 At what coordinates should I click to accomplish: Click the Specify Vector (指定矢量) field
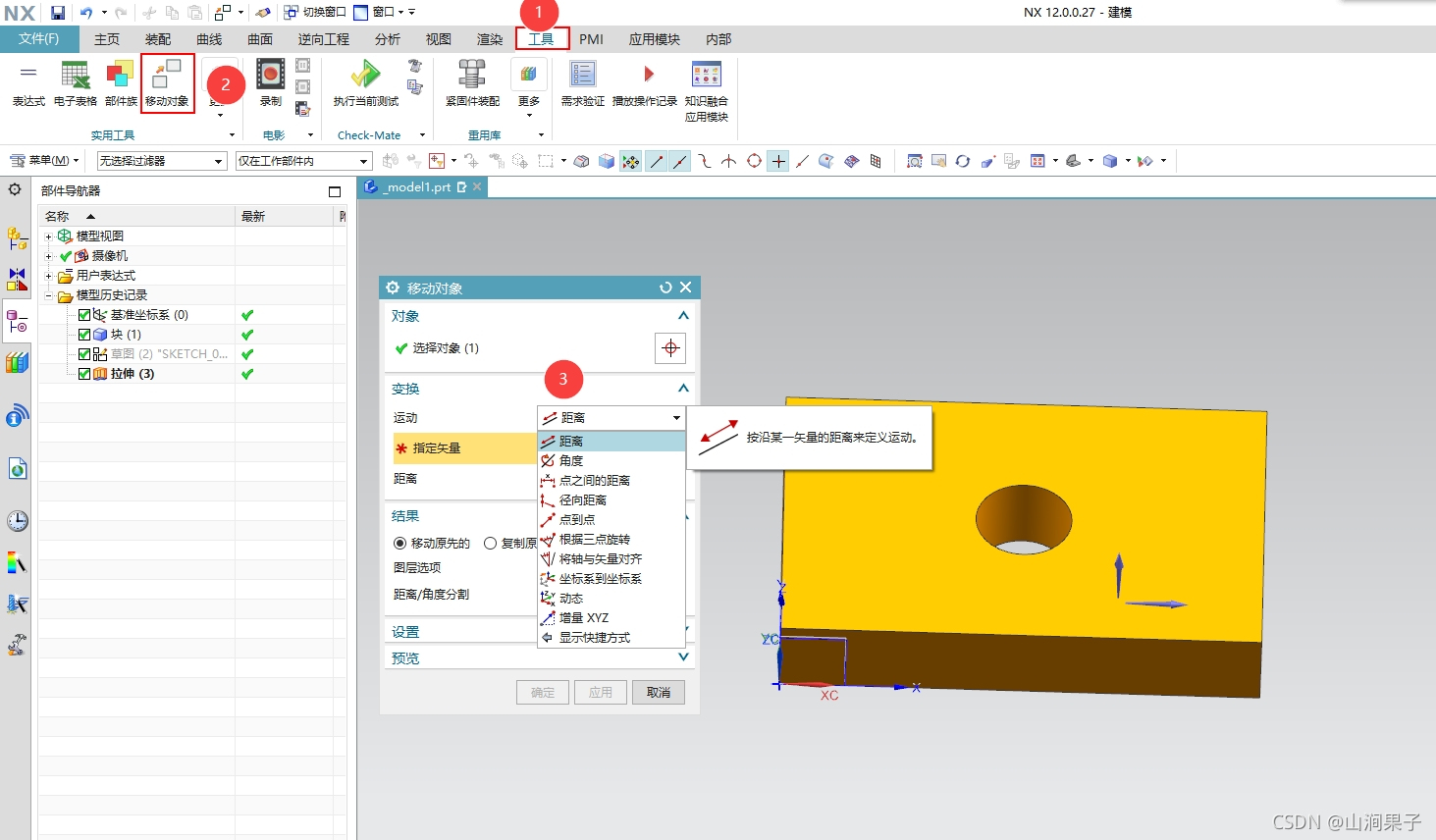464,448
